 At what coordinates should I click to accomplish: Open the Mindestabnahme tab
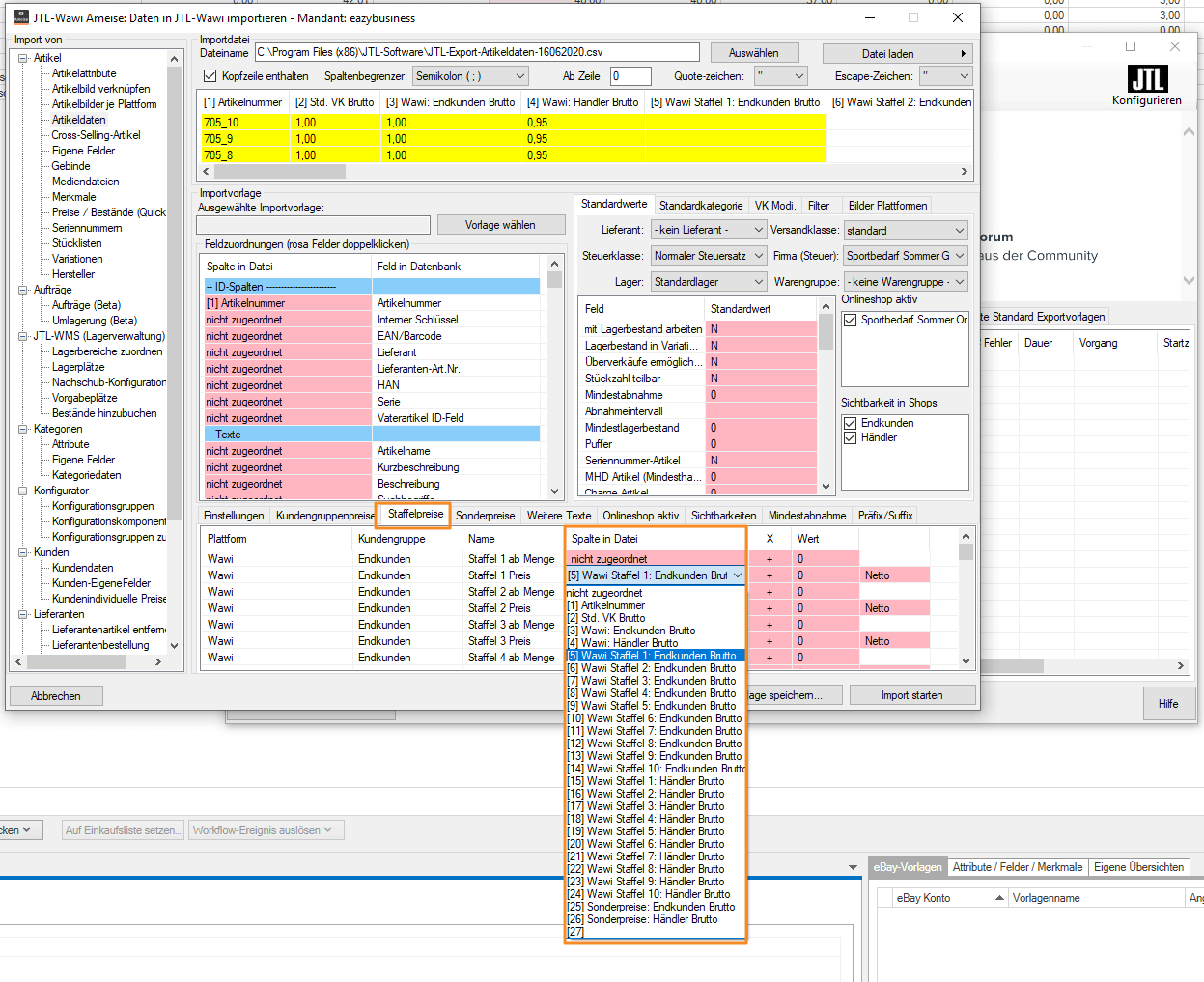807,516
